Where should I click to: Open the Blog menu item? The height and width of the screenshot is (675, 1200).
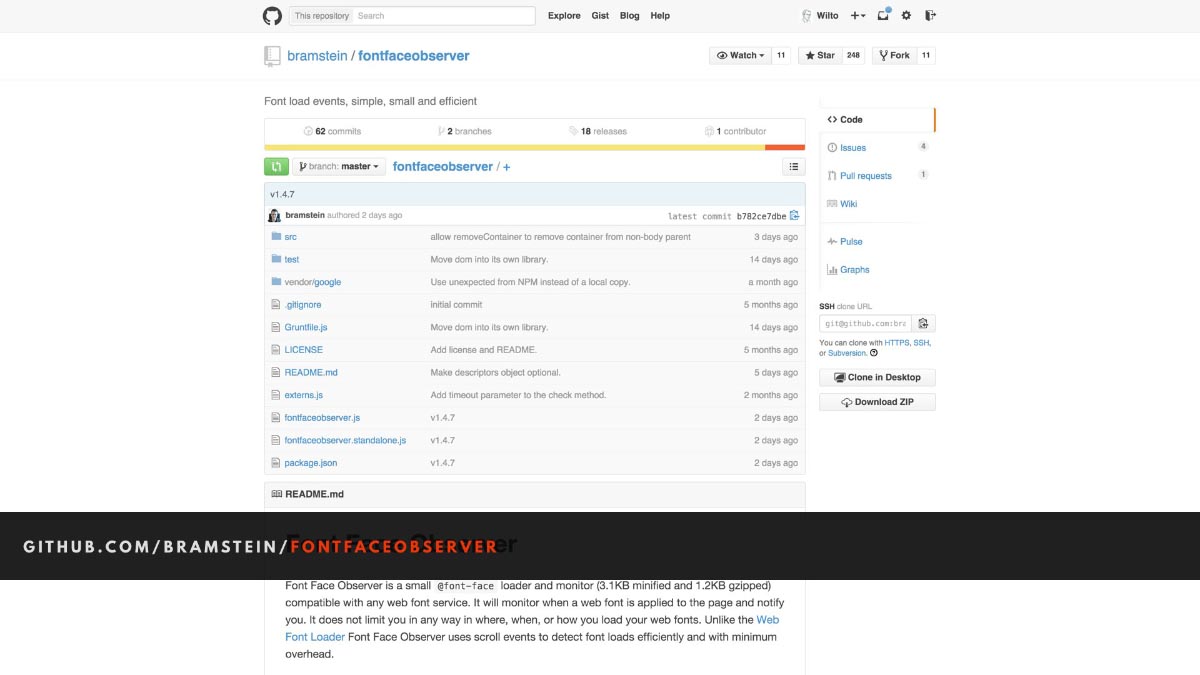tap(629, 16)
